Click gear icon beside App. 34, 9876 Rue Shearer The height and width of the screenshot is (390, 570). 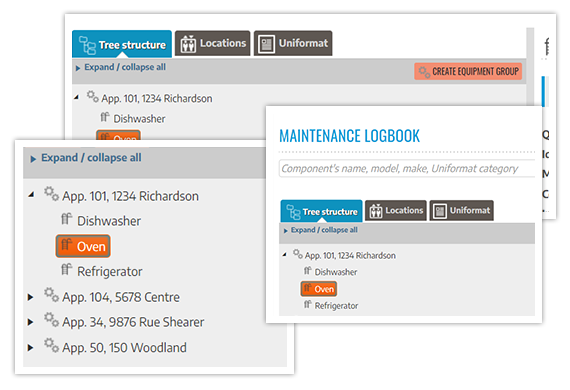[51, 320]
